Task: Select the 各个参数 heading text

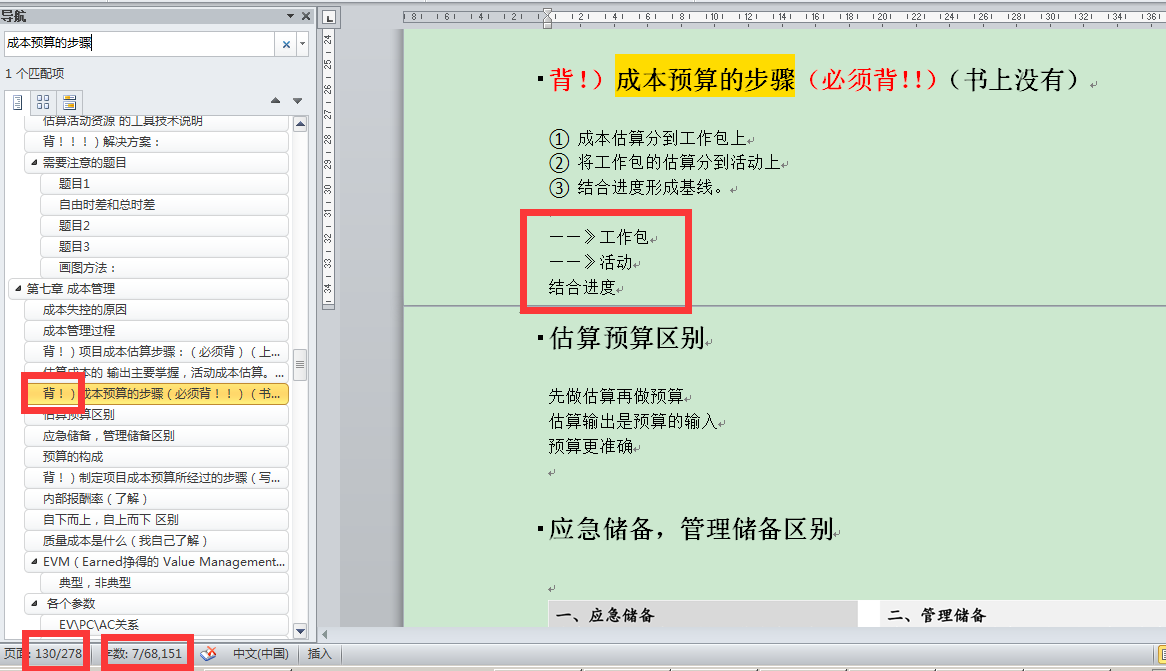Action: click(71, 603)
